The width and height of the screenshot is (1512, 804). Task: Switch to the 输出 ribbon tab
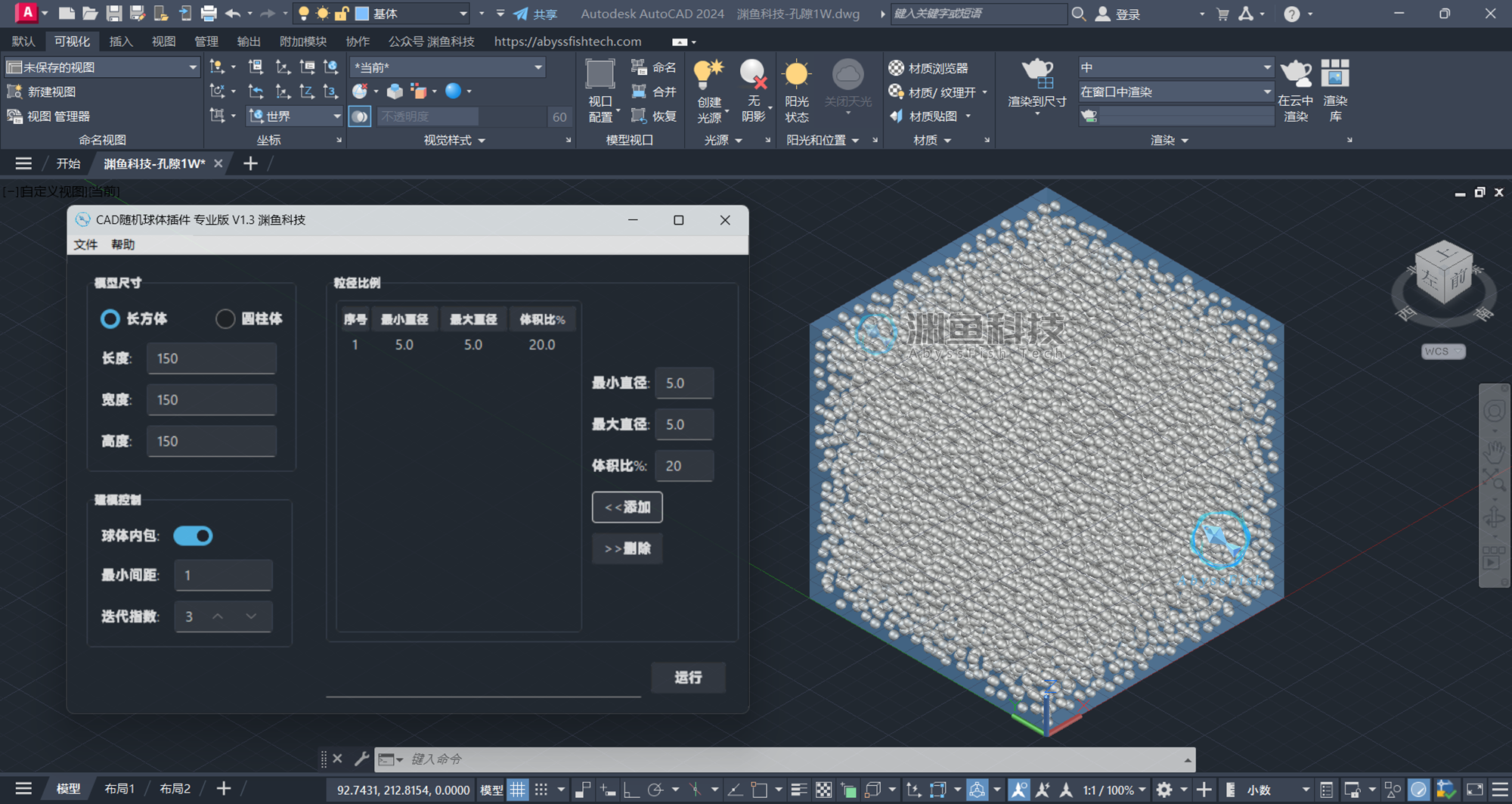click(249, 41)
